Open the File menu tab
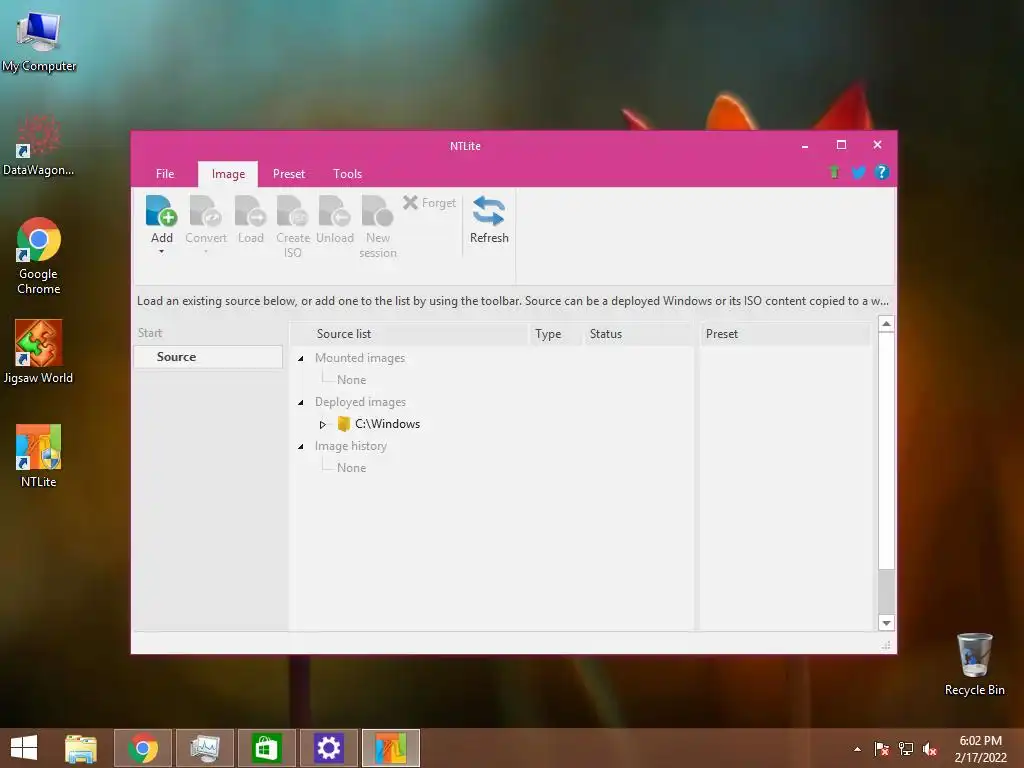The image size is (1024, 768). click(x=165, y=174)
